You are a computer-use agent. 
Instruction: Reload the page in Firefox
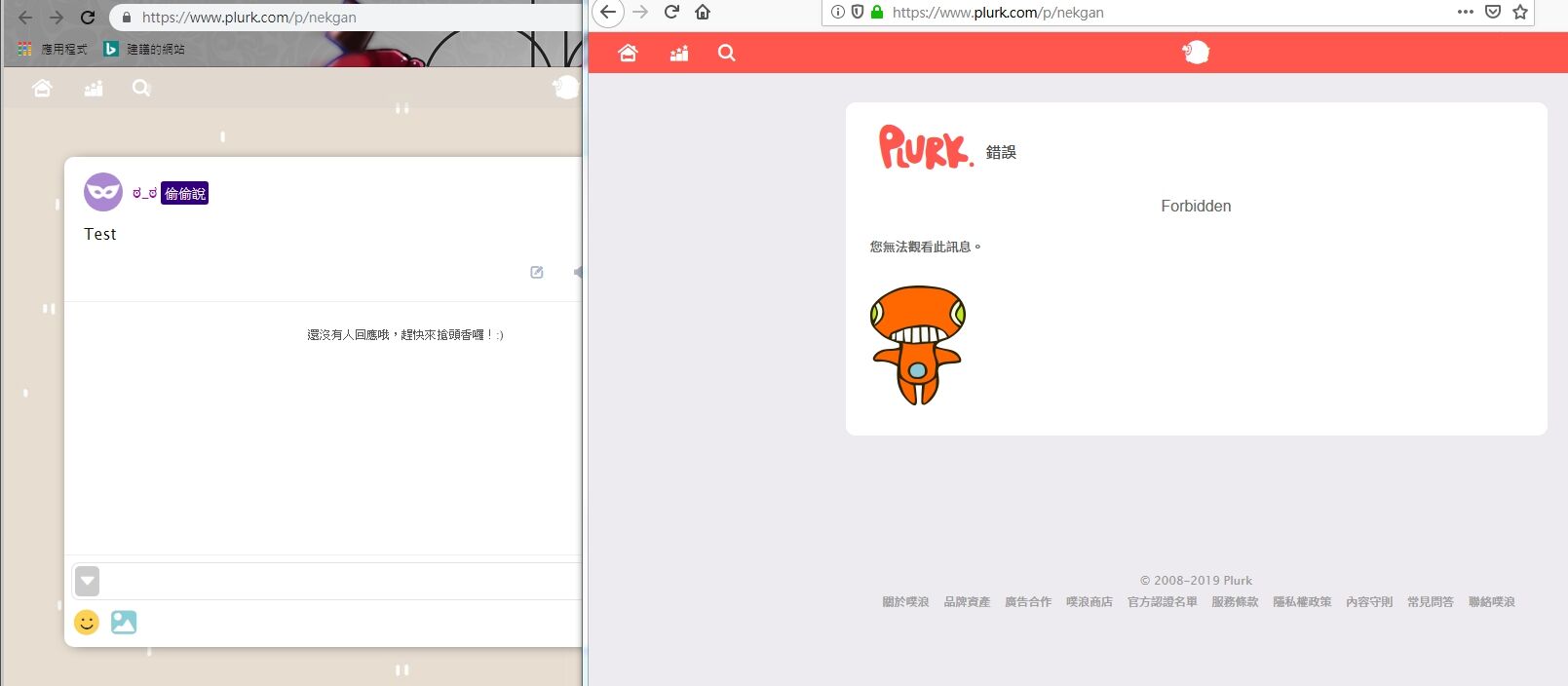point(671,12)
